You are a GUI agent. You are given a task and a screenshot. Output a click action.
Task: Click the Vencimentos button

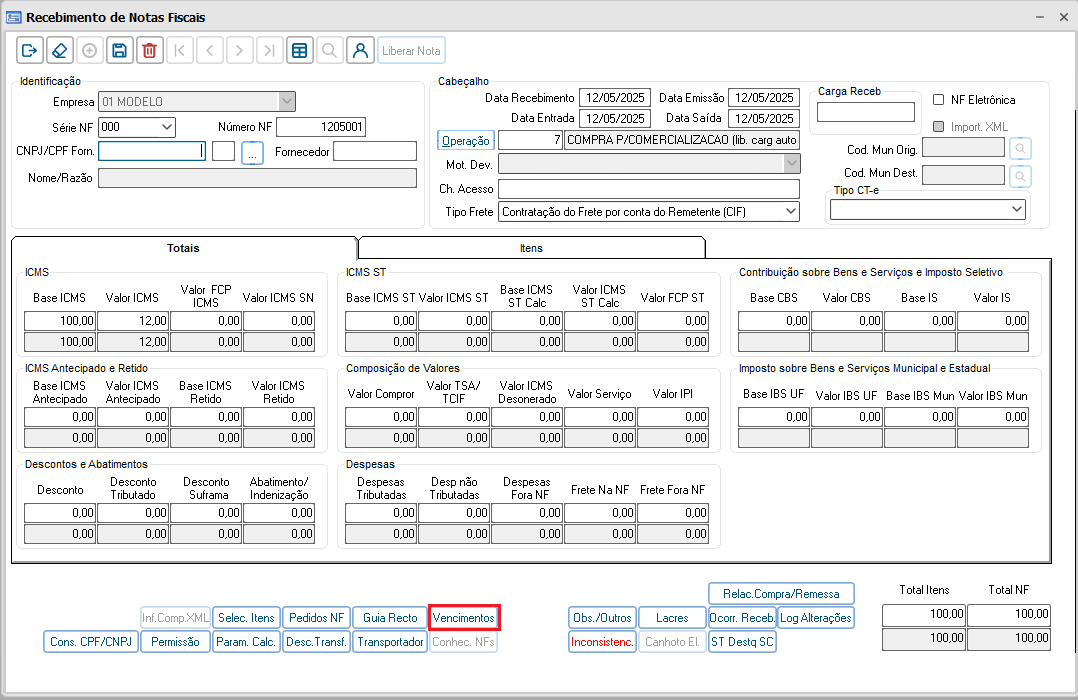(463, 618)
